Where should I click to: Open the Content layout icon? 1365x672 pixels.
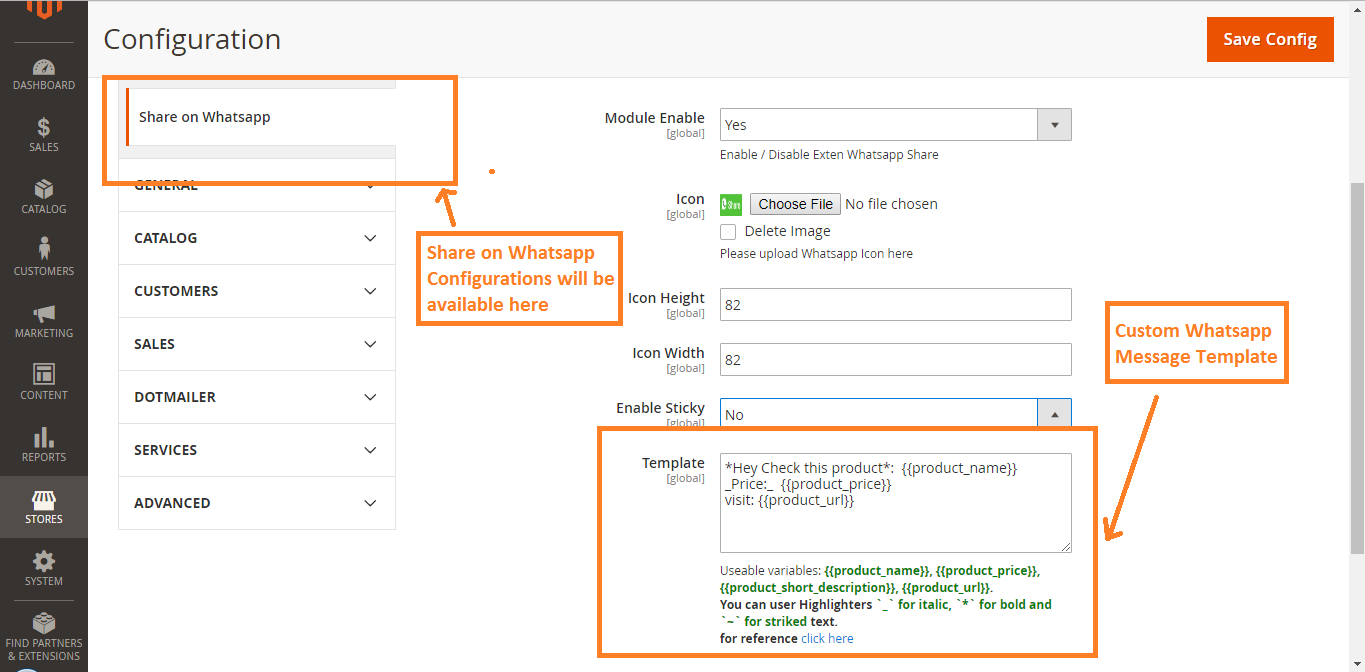click(x=44, y=374)
